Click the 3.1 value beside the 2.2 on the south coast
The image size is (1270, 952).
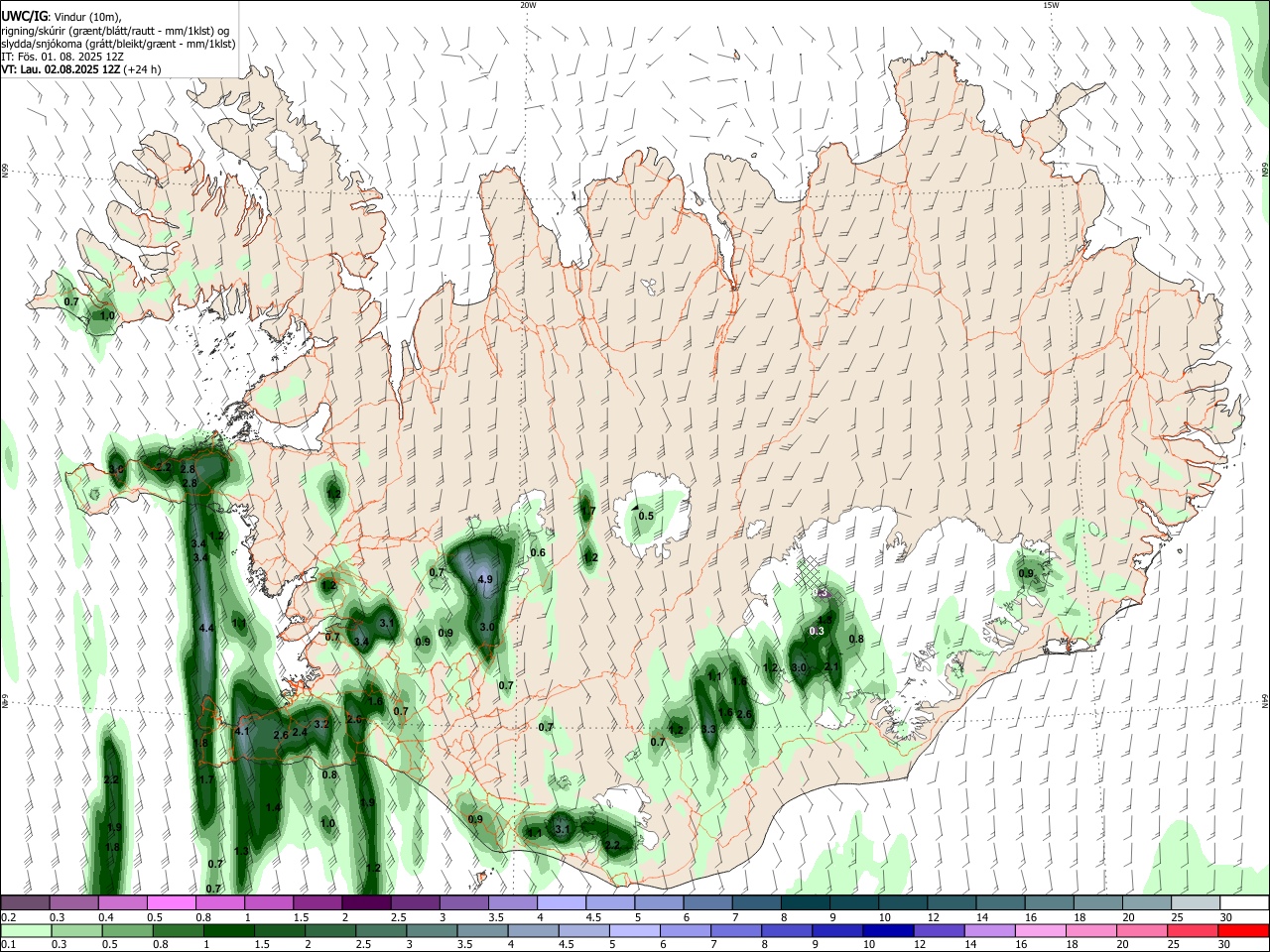click(x=563, y=829)
